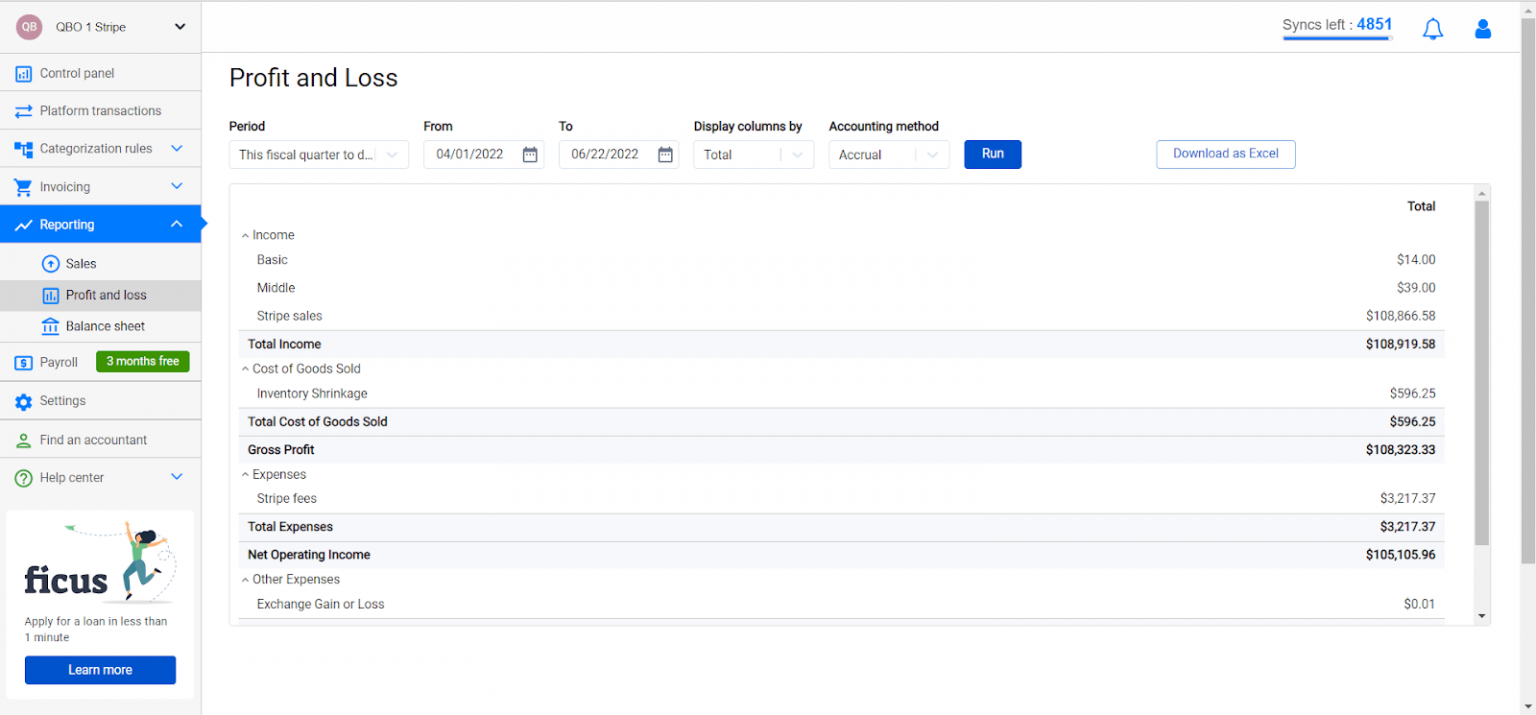Click the Platform transactions arrows icon
Screen dimensions: 1536x715
tap(23, 111)
